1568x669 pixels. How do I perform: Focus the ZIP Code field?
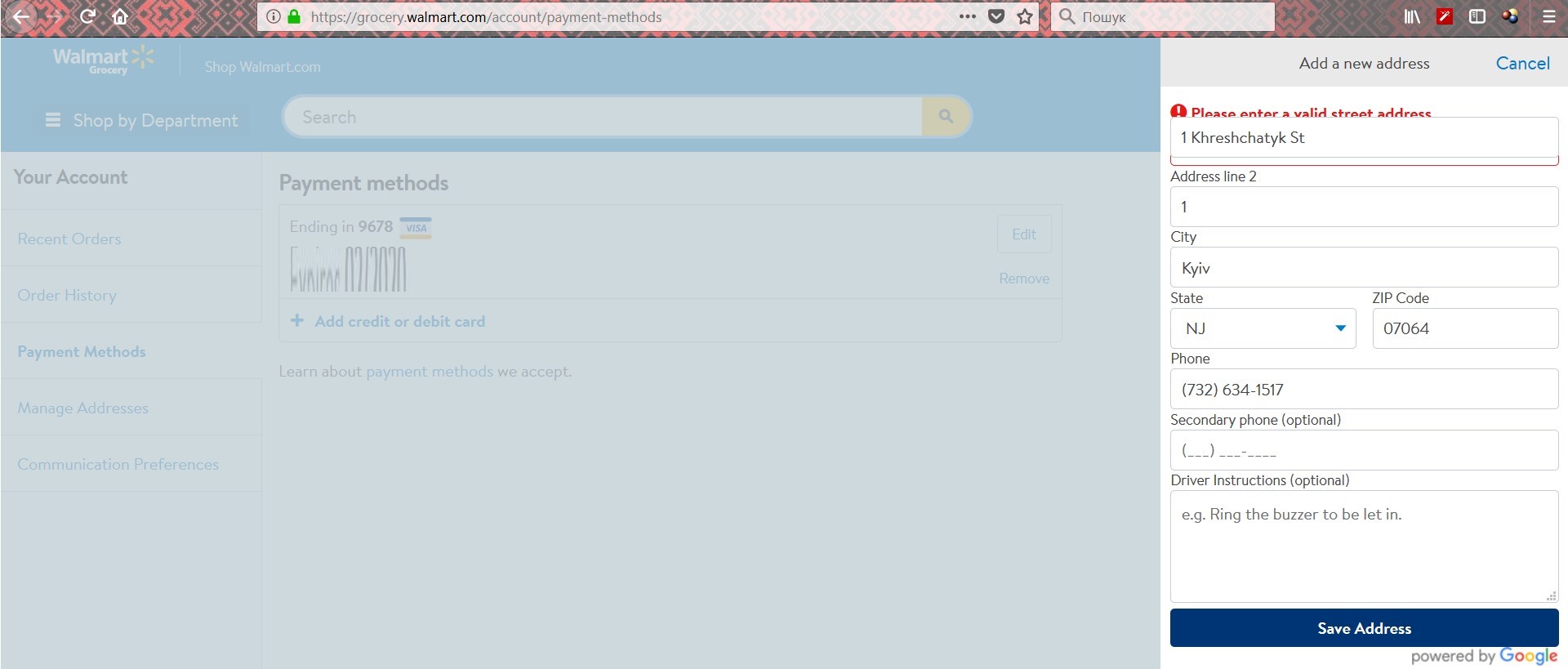pos(1465,328)
